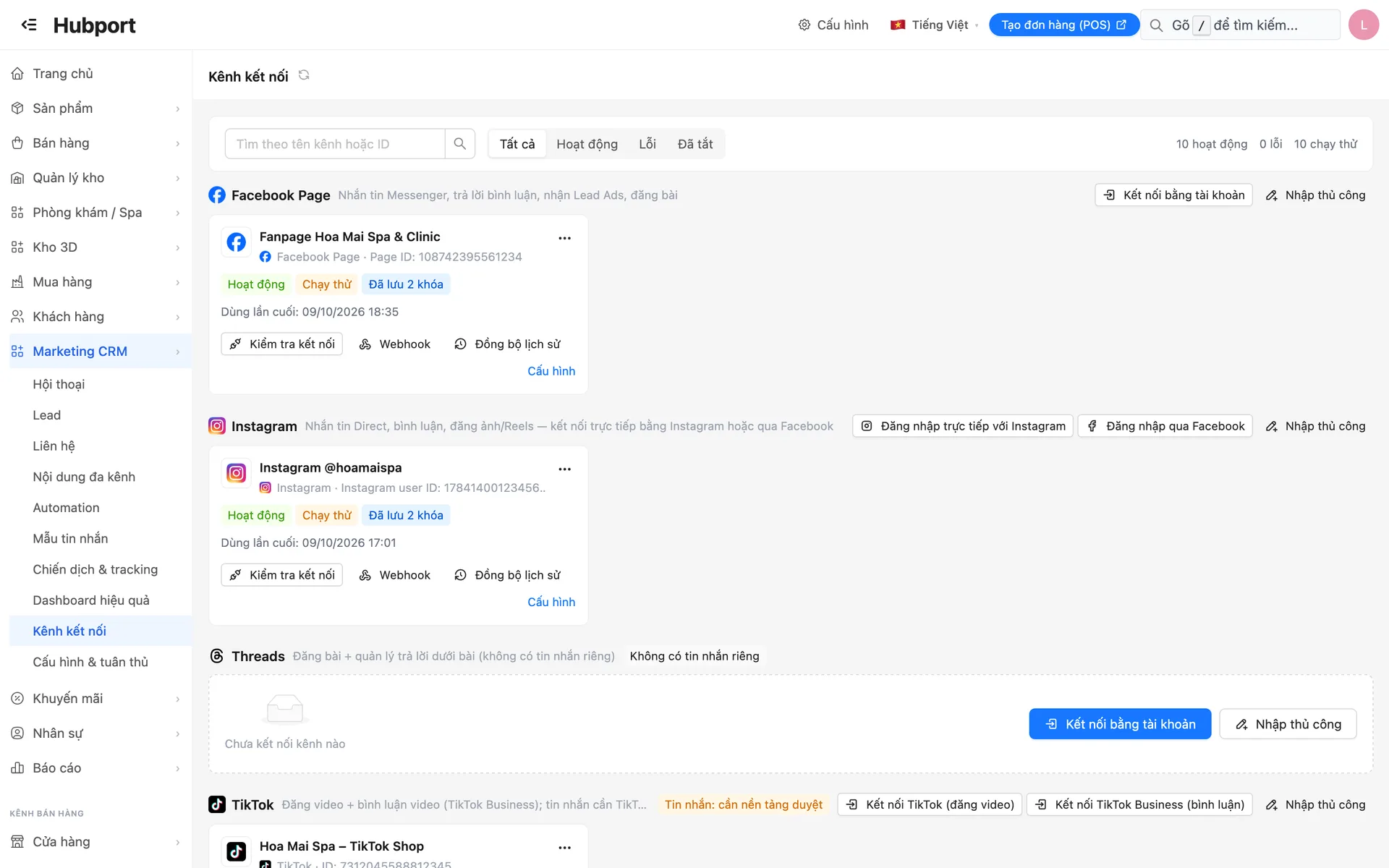Switch to the Hoạt động filter tab

[x=587, y=144]
